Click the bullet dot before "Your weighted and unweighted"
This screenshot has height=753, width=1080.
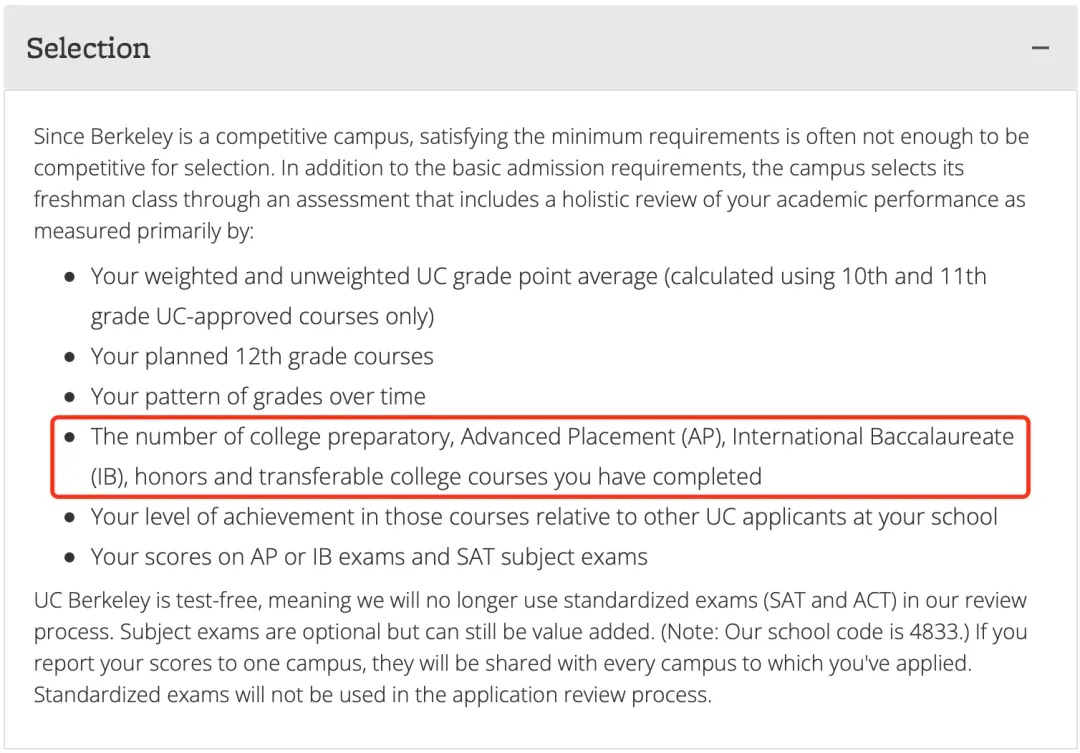click(x=69, y=277)
